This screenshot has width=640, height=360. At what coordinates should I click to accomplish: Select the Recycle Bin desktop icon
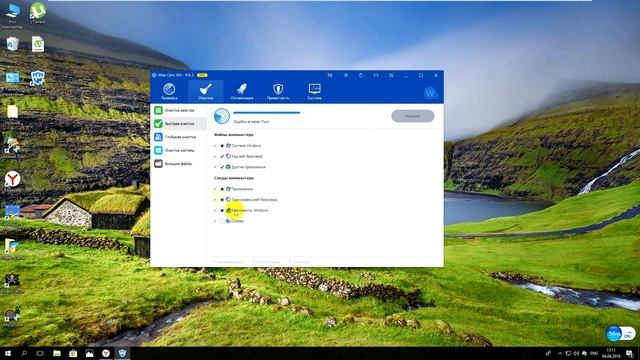(x=12, y=47)
